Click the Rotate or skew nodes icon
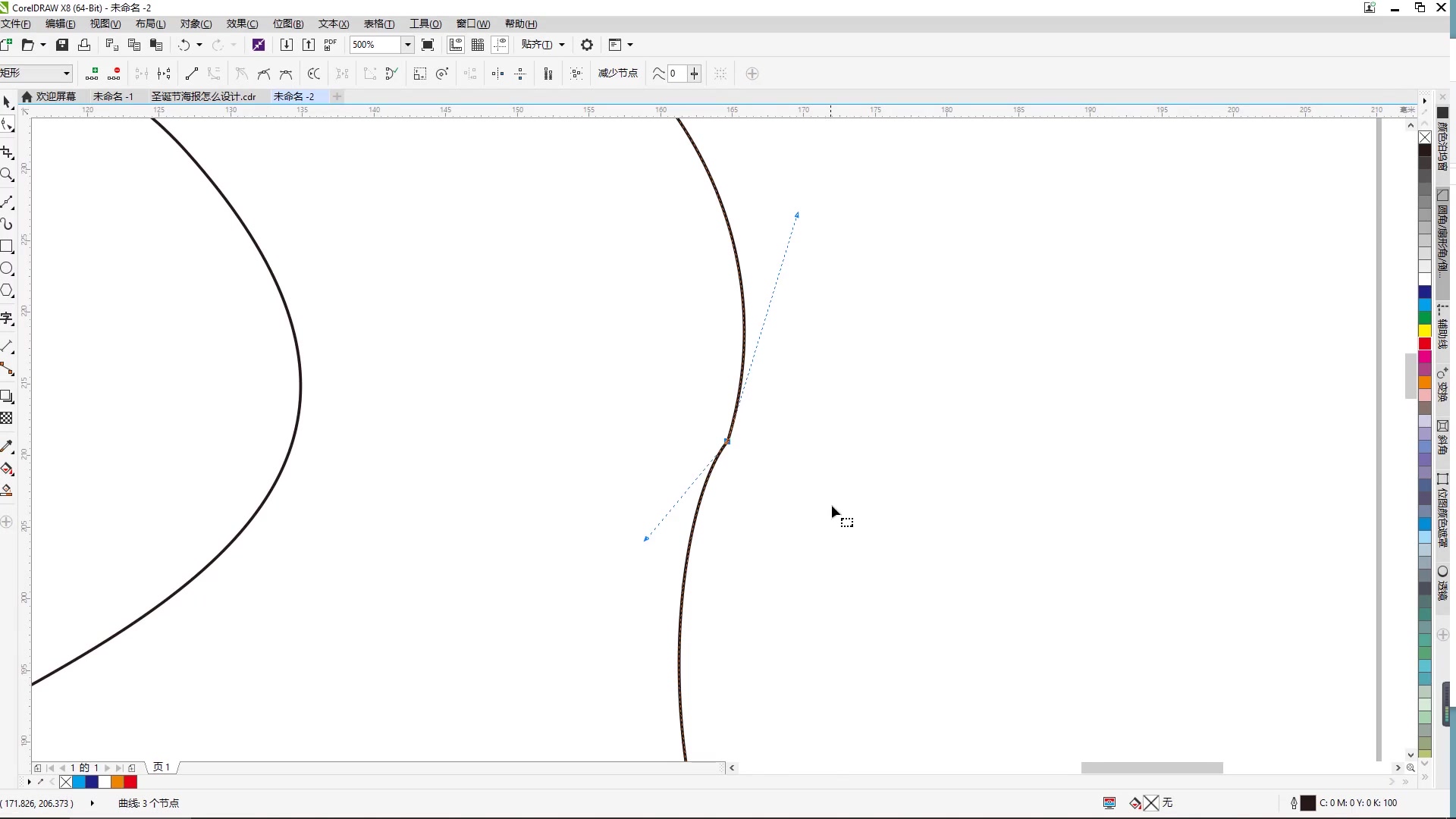 point(442,74)
